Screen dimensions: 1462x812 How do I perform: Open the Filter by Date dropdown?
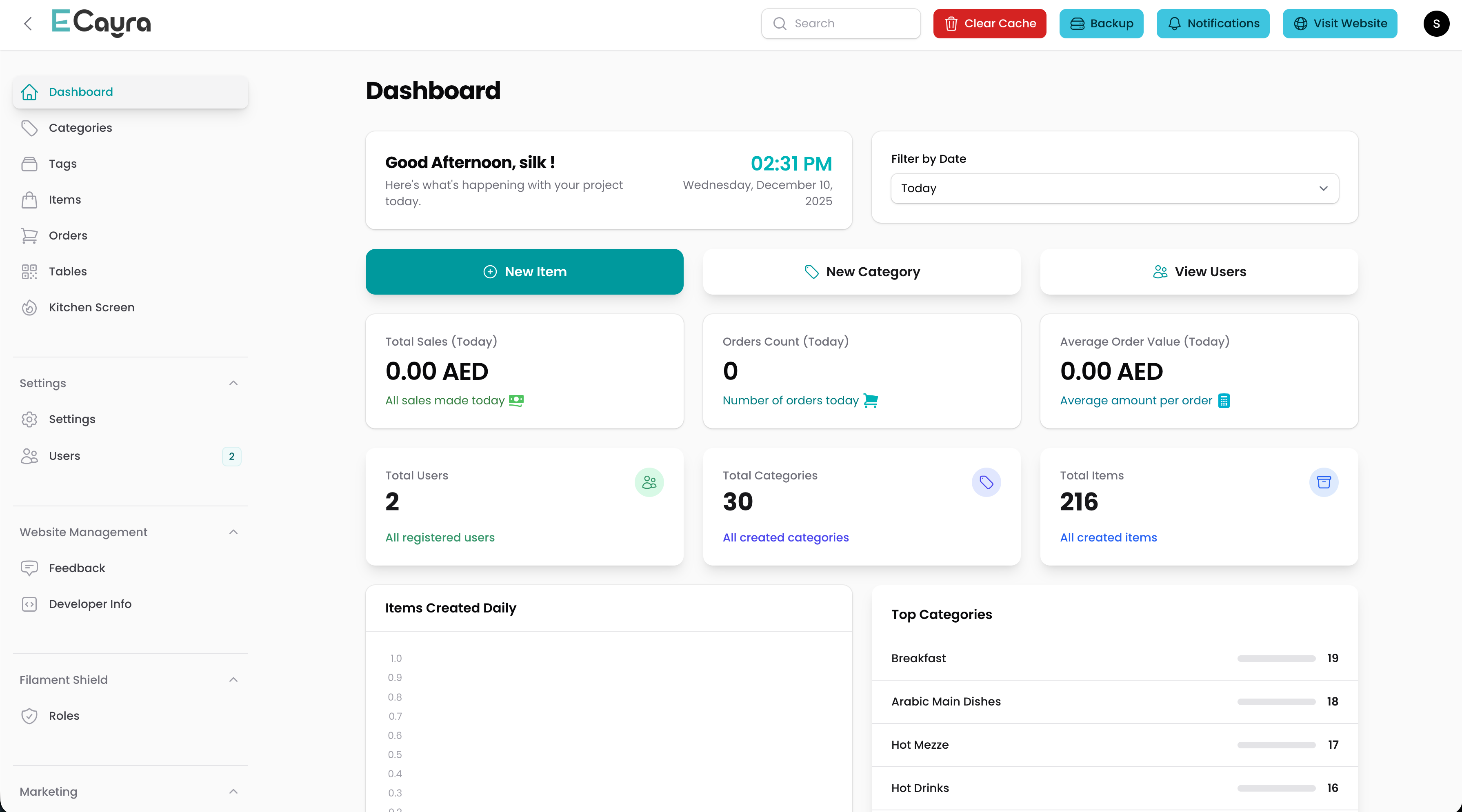[1114, 189]
